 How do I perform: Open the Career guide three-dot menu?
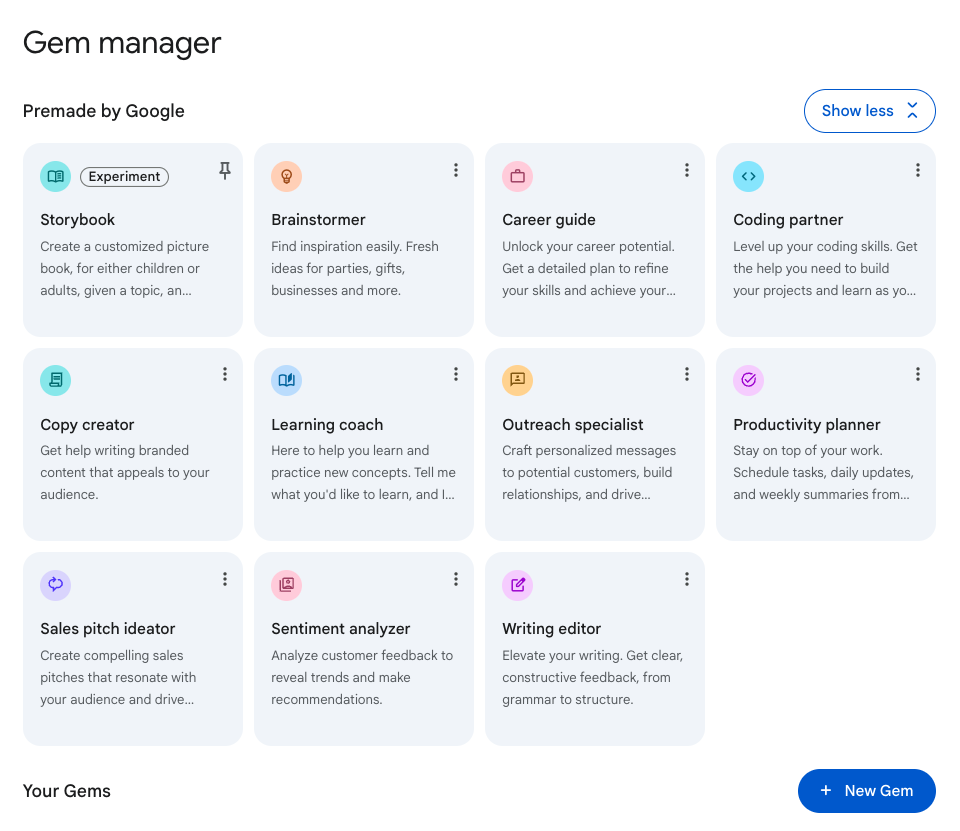[687, 171]
